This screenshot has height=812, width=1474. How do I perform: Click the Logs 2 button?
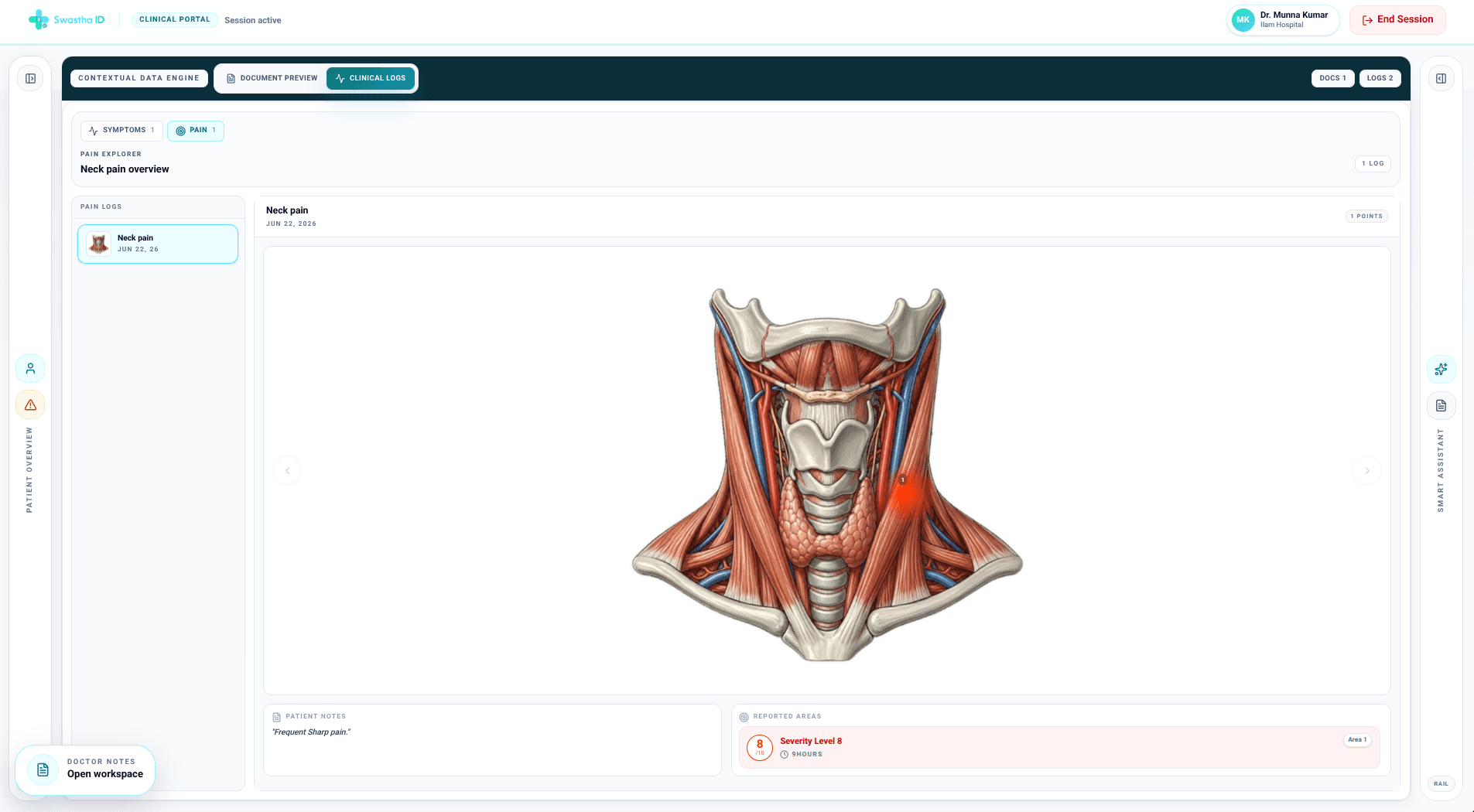pyautogui.click(x=1380, y=78)
